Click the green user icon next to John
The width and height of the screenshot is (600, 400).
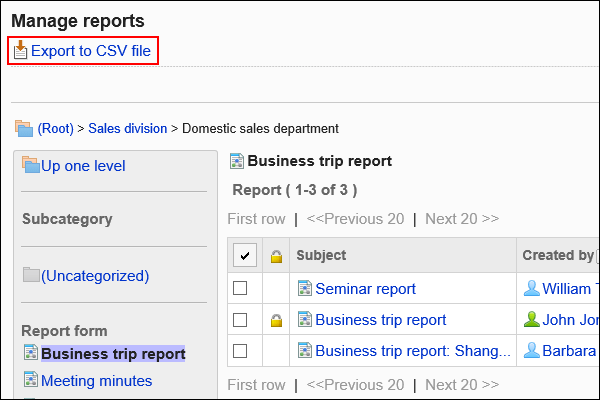pos(532,319)
